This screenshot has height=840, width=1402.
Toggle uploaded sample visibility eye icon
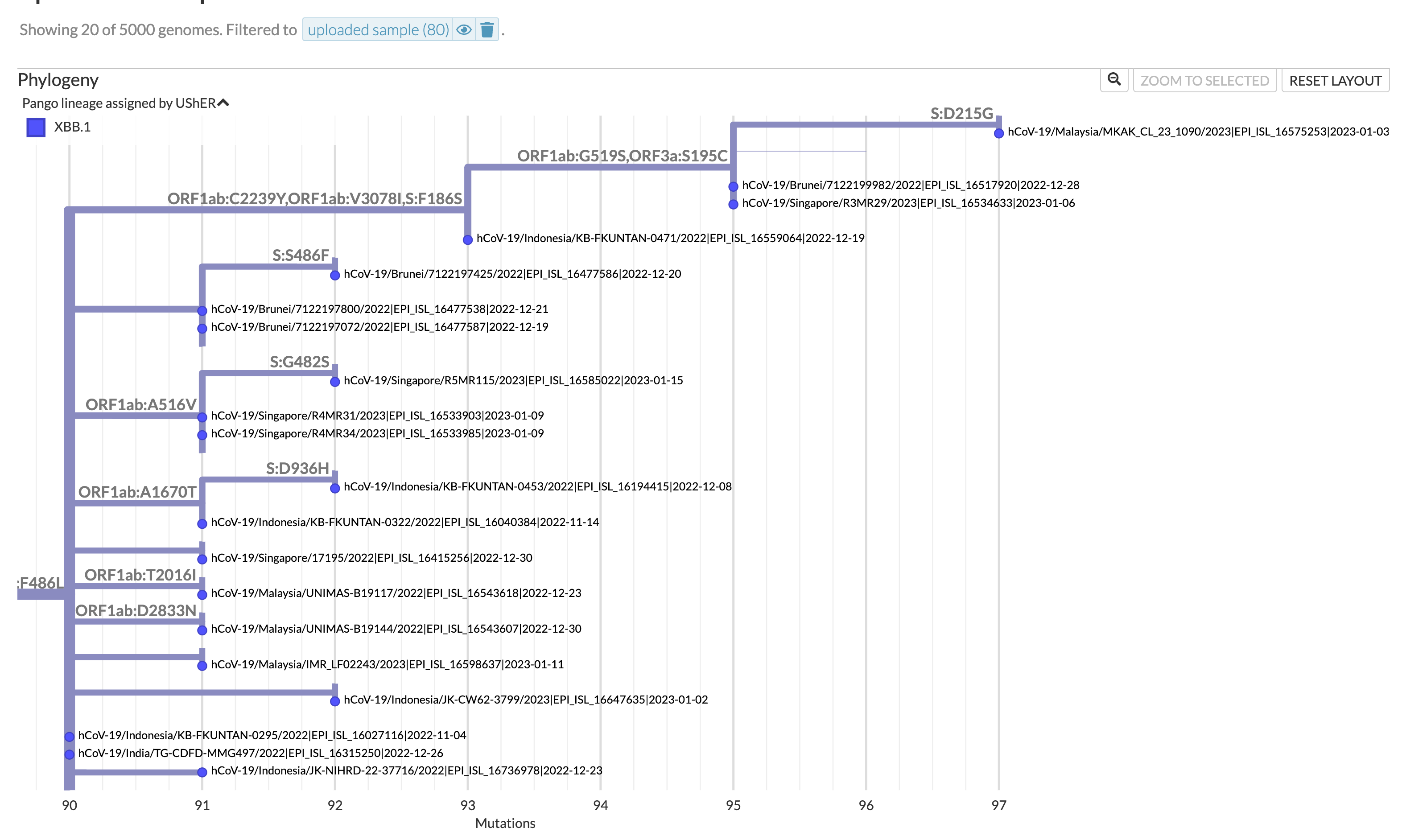[464, 29]
